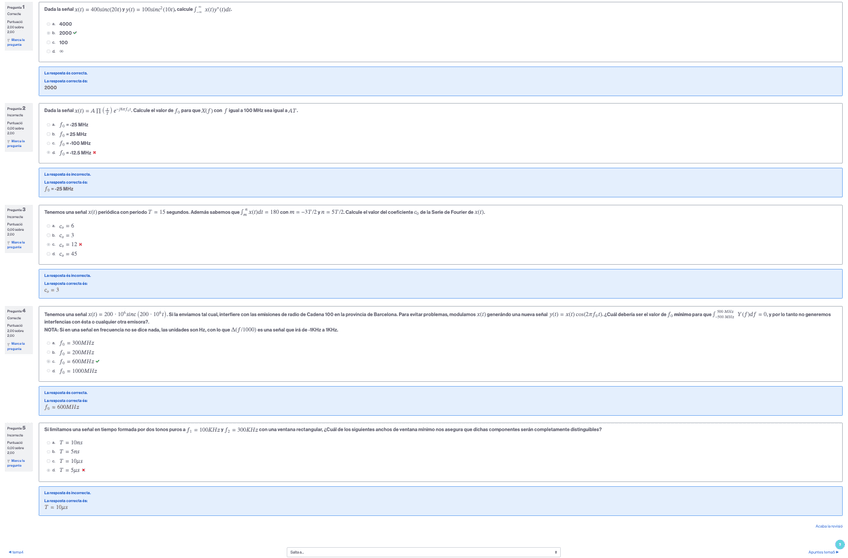848x558 pixels.
Task: Select f0 = 600MHz option in question 4
Action: tap(48, 361)
